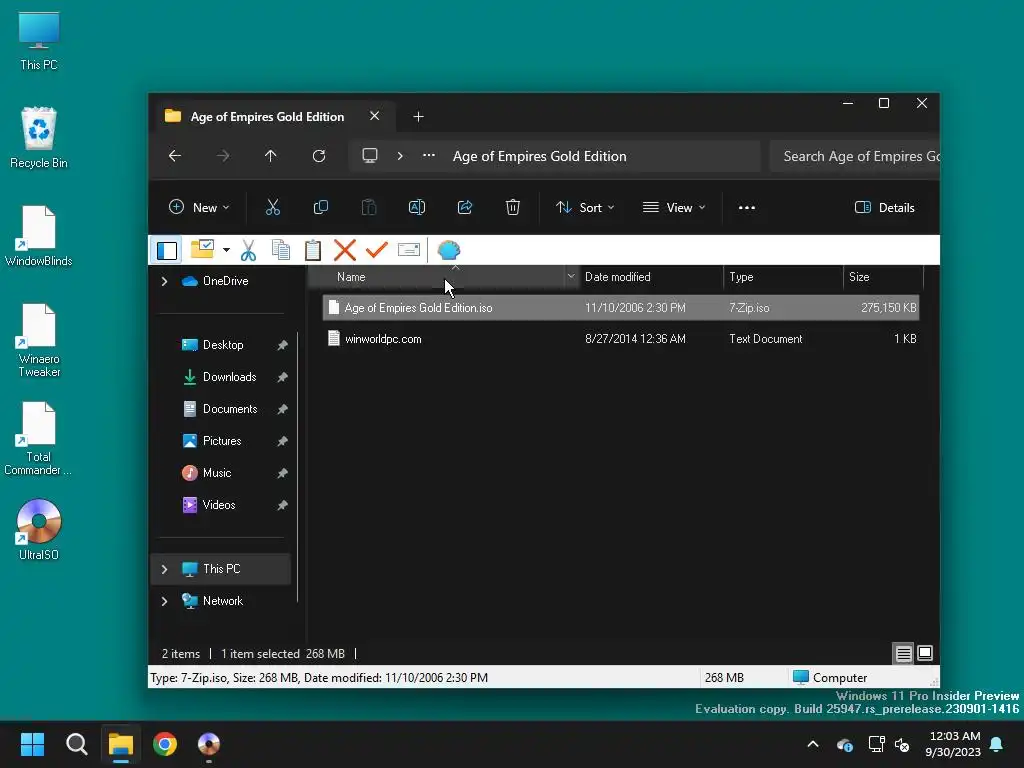
Task: Toggle the navigation pane classic toolbar button
Action: point(167,250)
